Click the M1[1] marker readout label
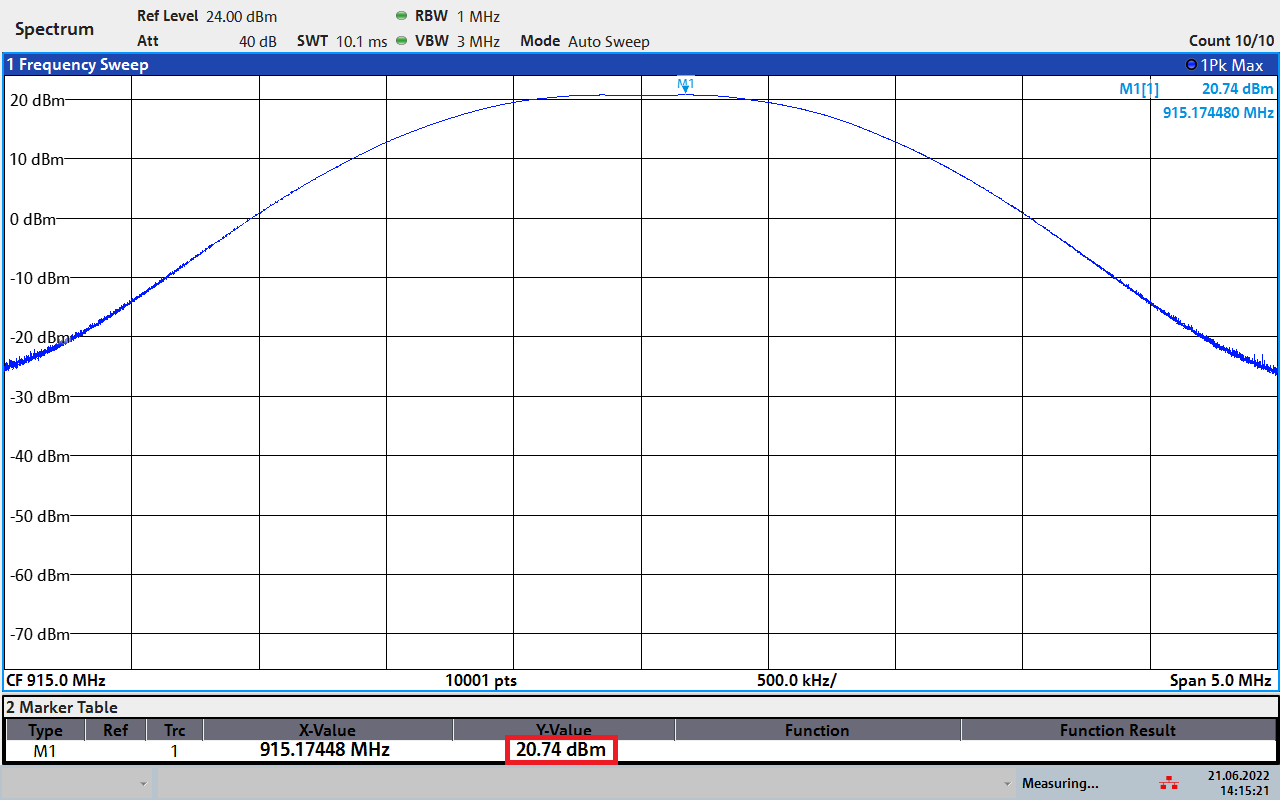The height and width of the screenshot is (800, 1280). pos(1139,89)
